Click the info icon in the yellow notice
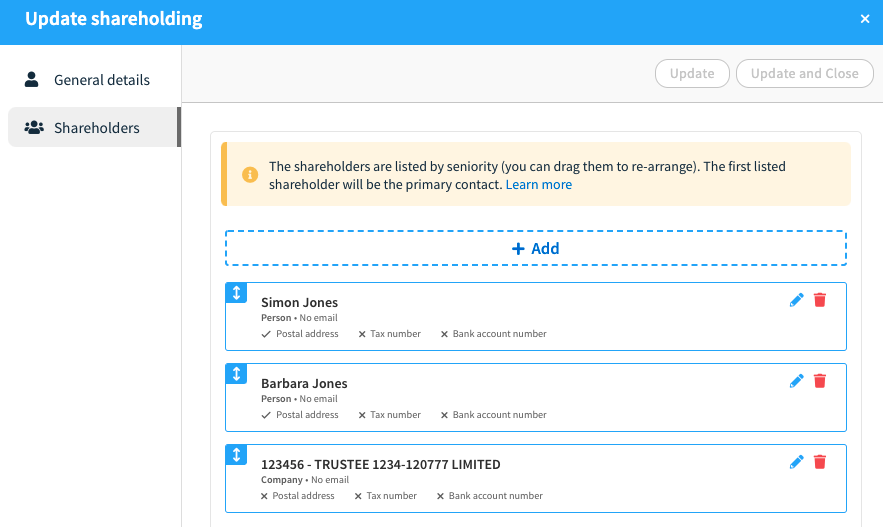The image size is (883, 527). 250,175
